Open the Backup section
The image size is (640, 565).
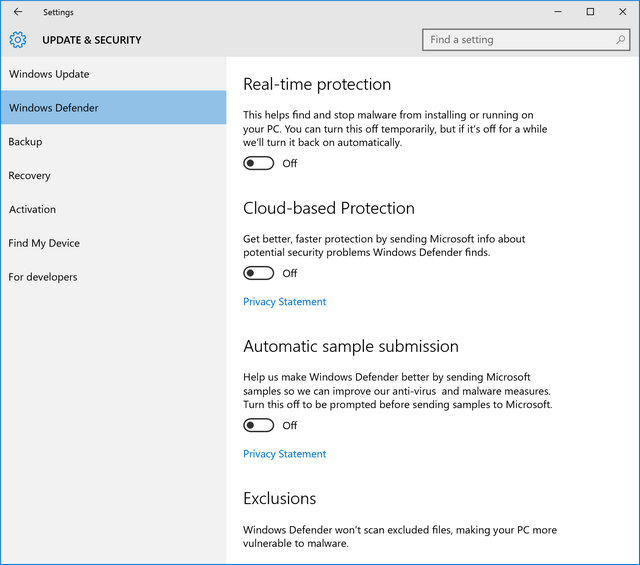[x=113, y=141]
